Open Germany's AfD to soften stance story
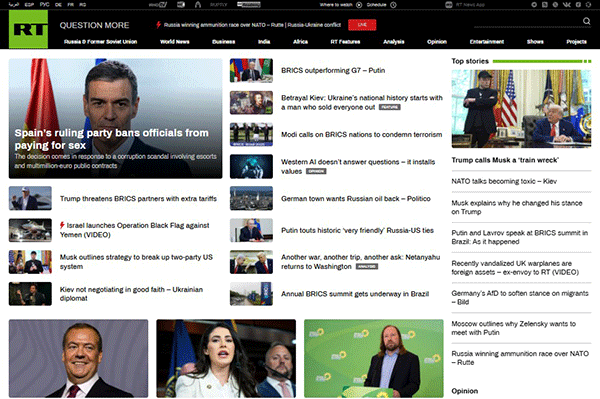 click(520, 298)
